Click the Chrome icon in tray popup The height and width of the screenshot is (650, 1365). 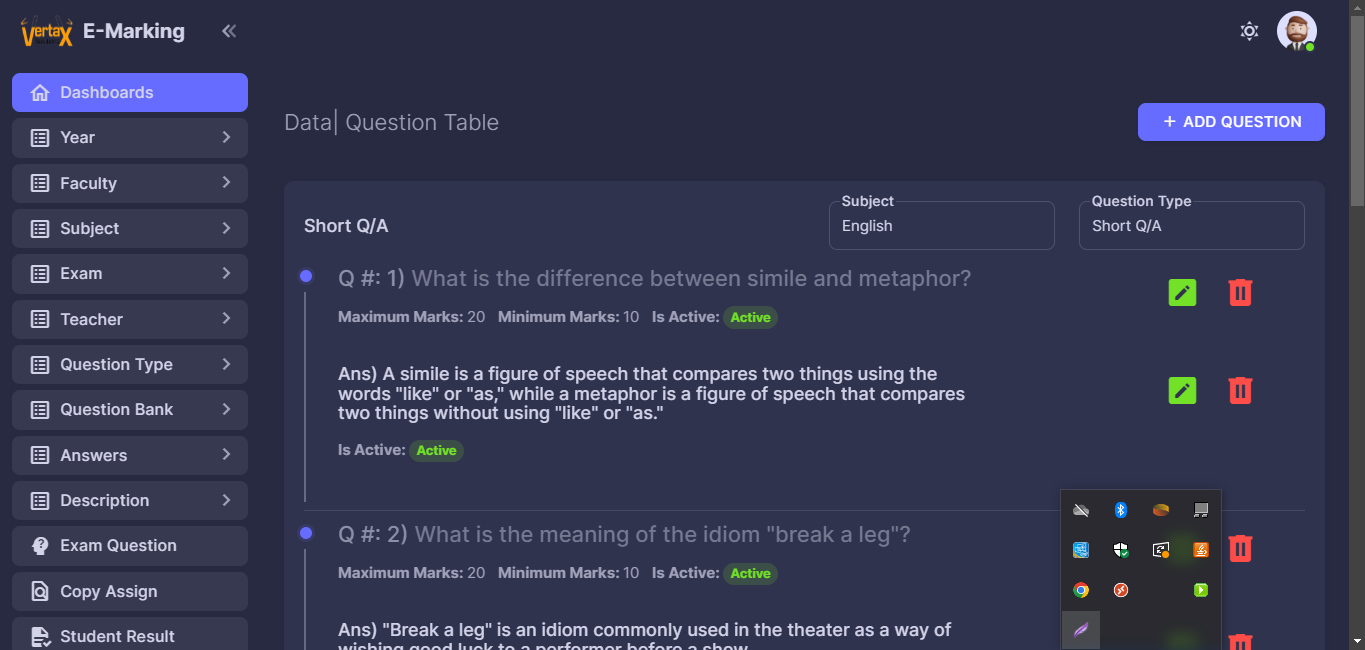1081,590
